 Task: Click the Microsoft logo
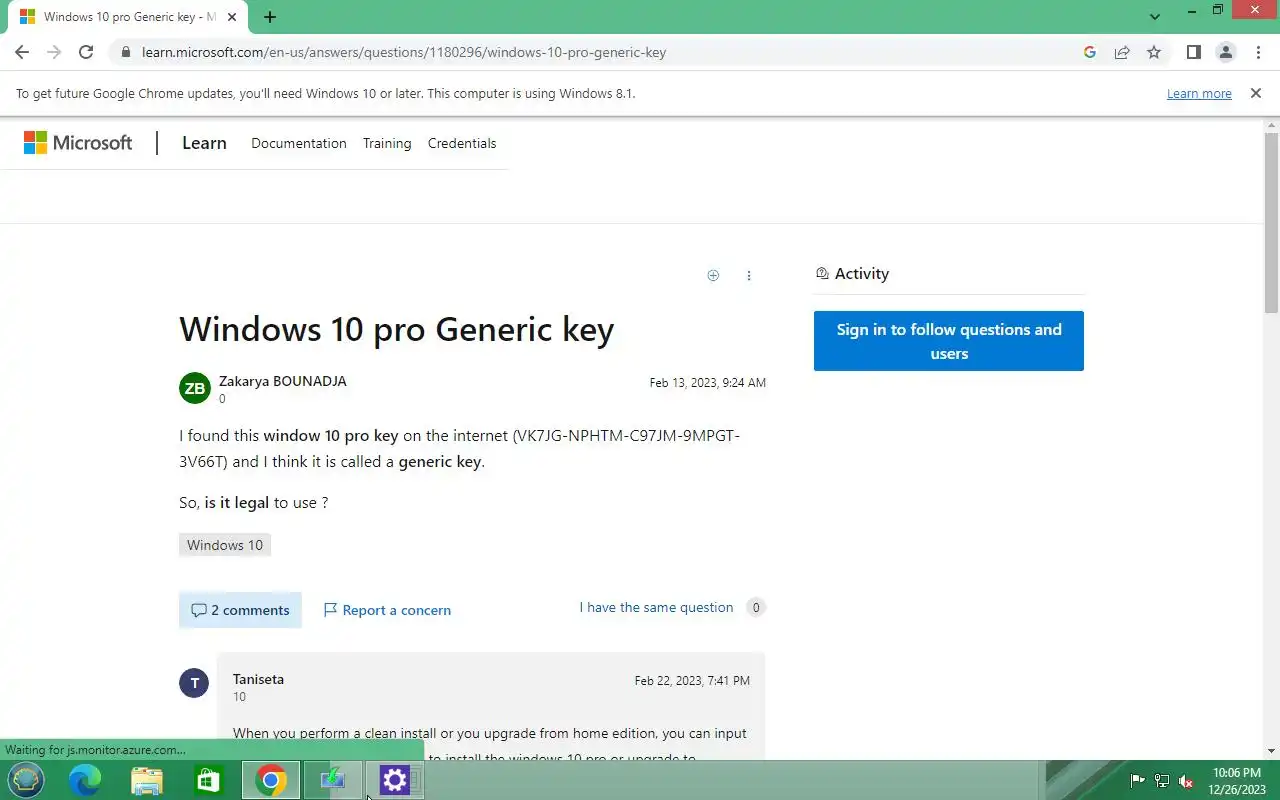pos(78,143)
